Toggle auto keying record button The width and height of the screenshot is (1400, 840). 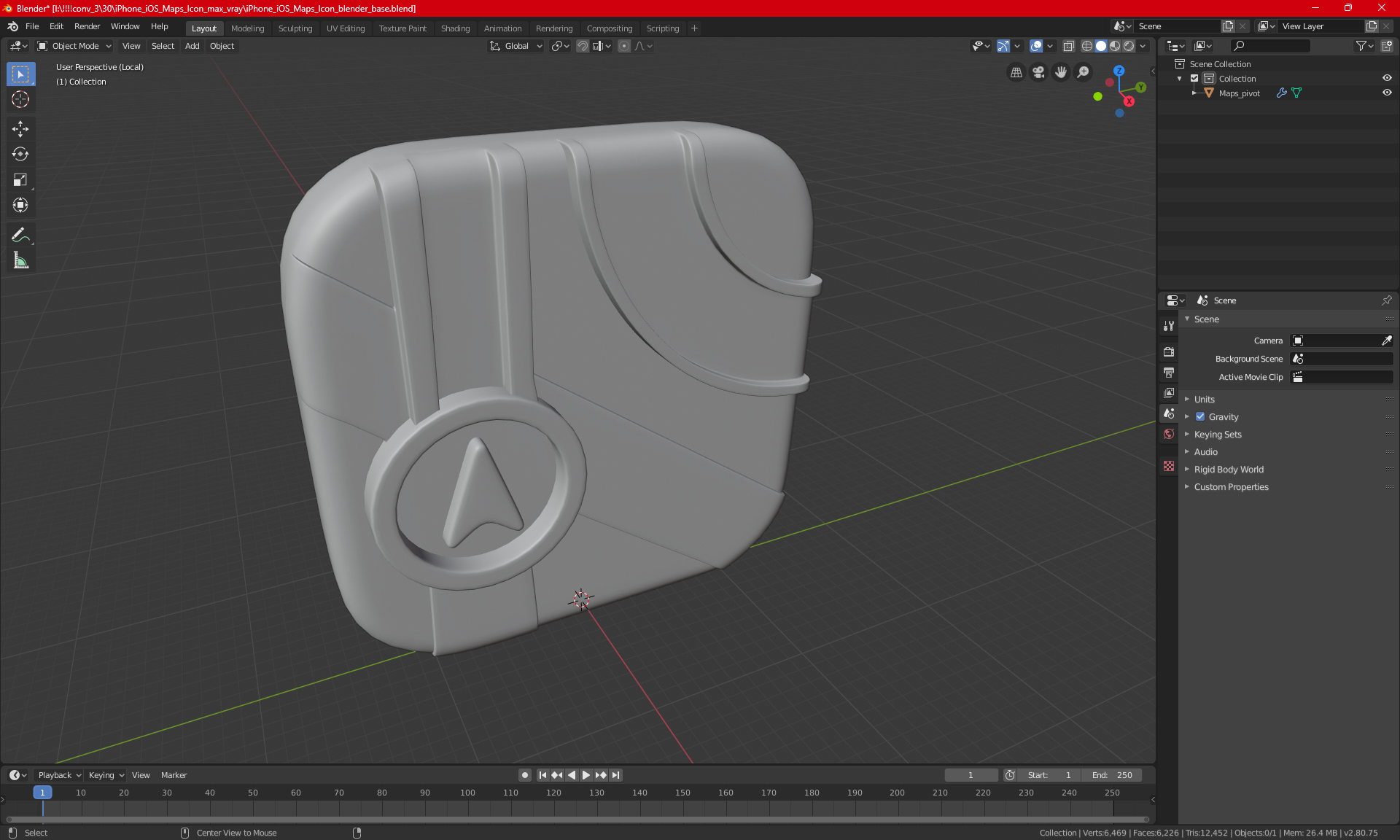[524, 775]
